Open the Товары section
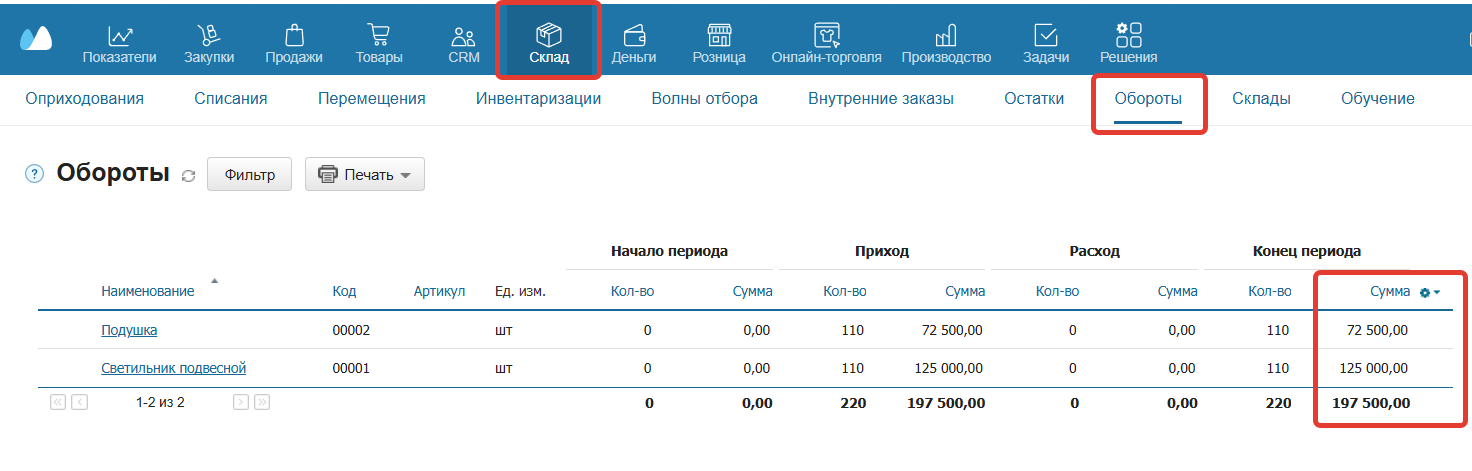The image size is (1472, 471). pos(379,44)
